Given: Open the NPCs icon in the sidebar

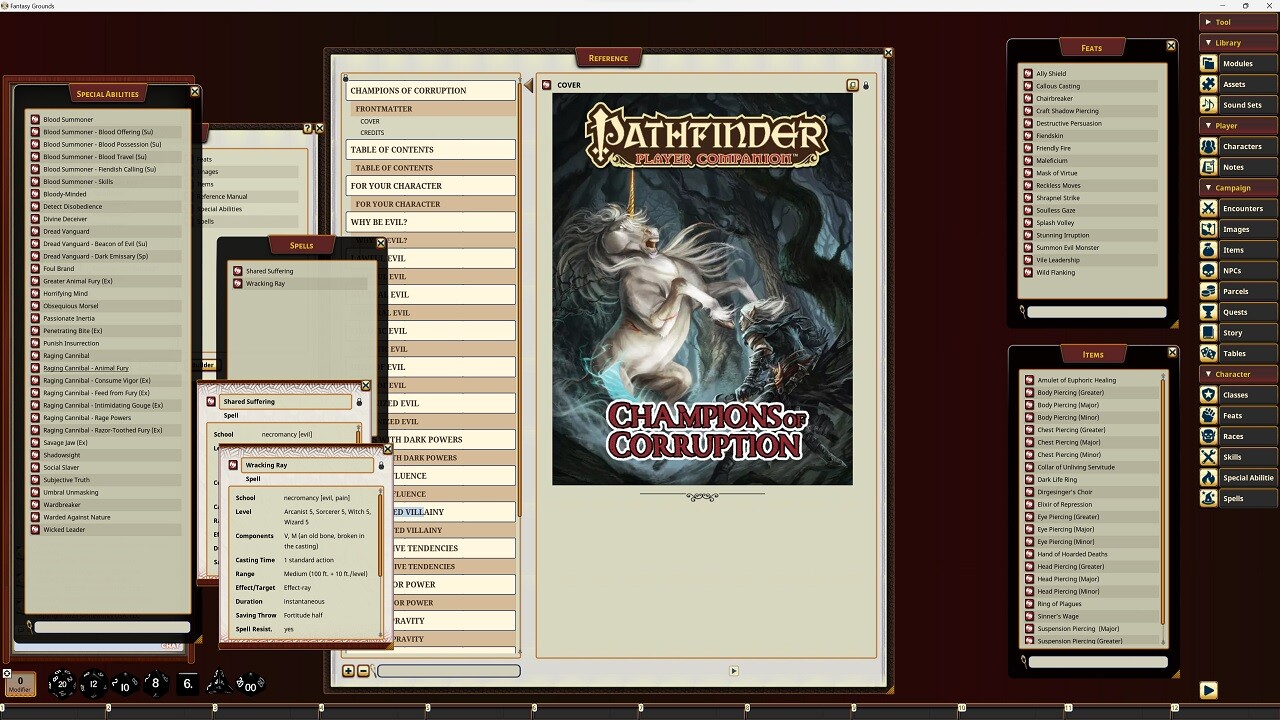Looking at the screenshot, I should coord(1209,270).
